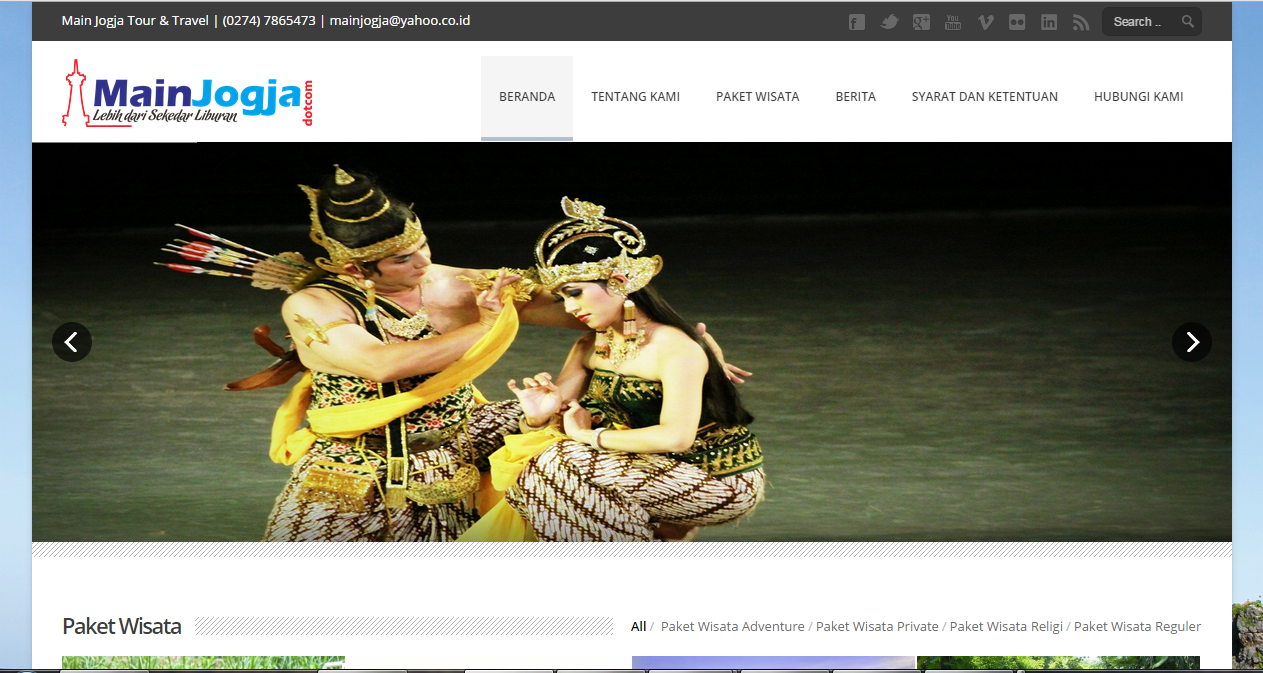
Task: Filter by Paket Wisata Private
Action: [877, 627]
